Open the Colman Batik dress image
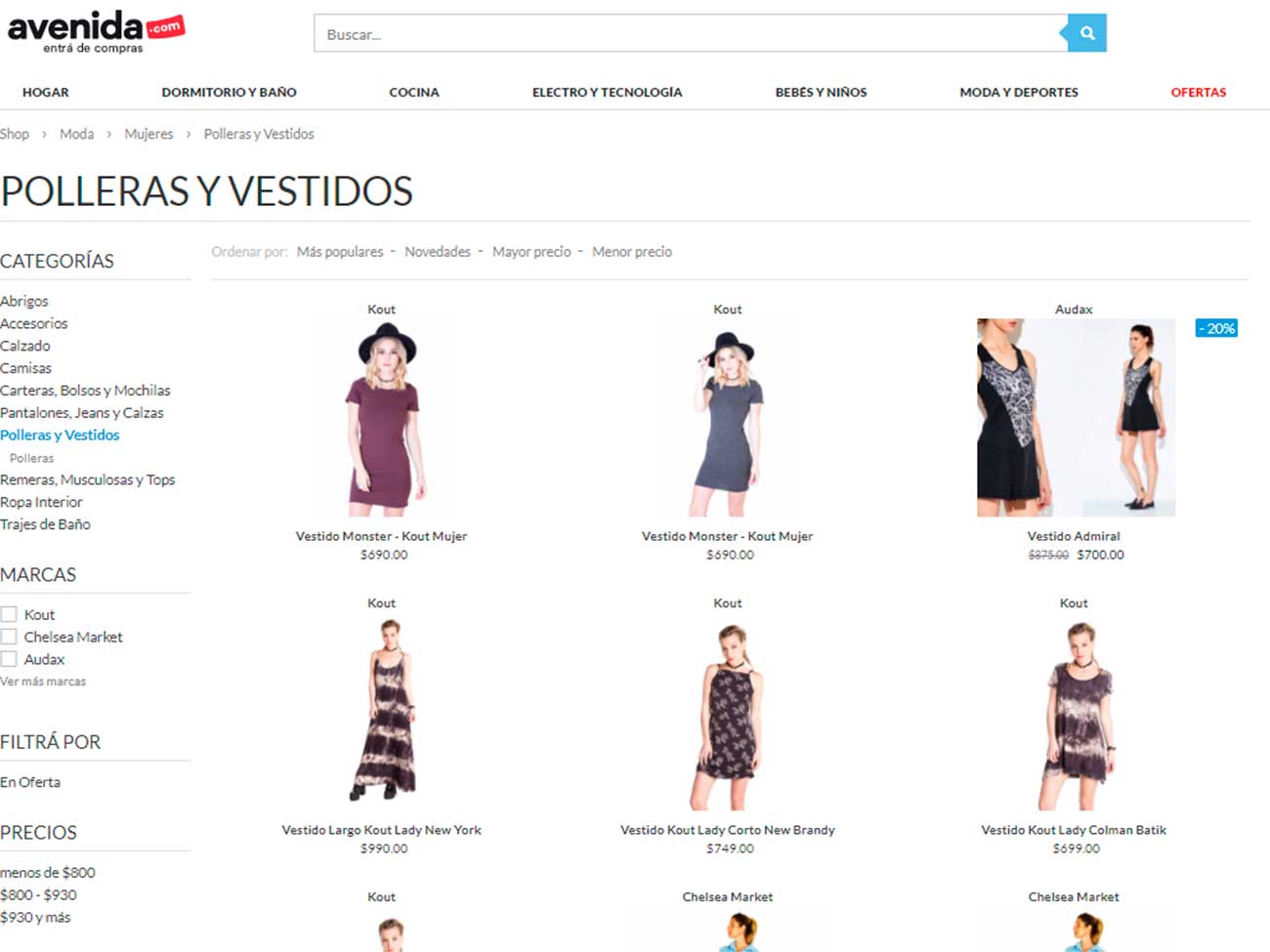The image size is (1270, 952). [x=1075, y=712]
